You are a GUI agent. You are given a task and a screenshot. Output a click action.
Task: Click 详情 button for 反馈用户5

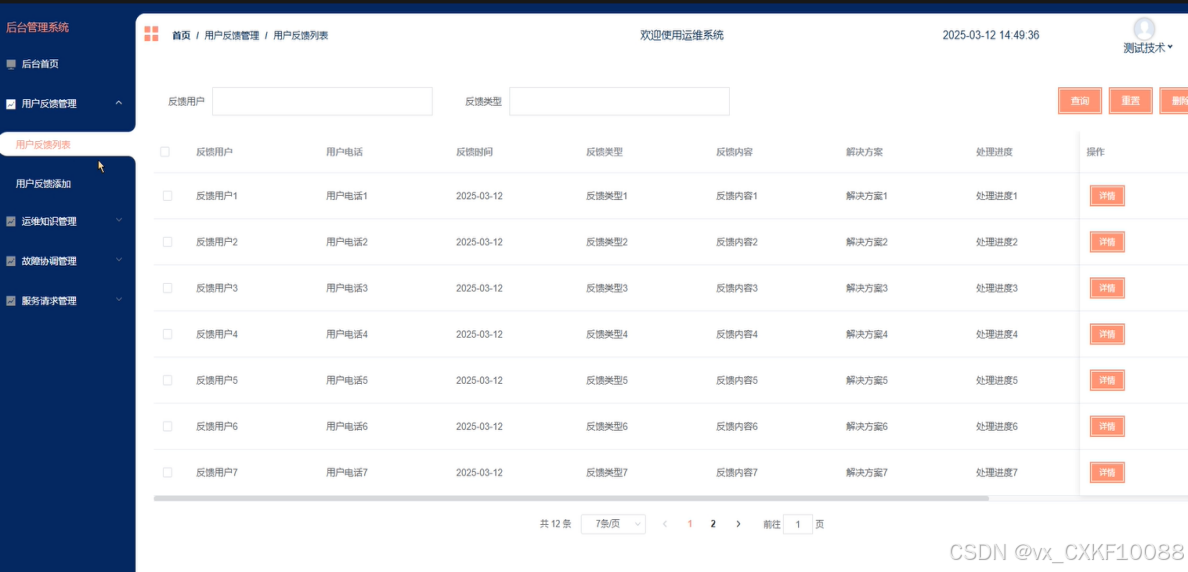pyautogui.click(x=1107, y=380)
